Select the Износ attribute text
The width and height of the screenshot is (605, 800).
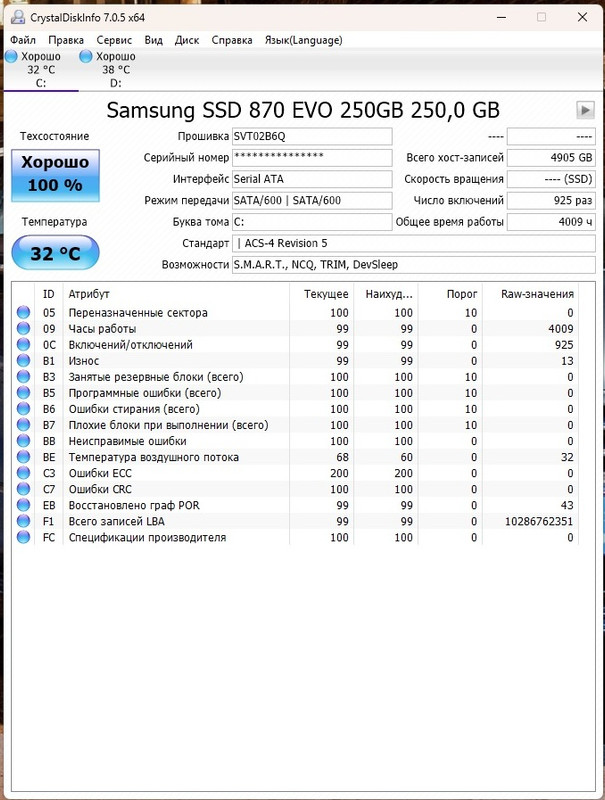coord(84,361)
